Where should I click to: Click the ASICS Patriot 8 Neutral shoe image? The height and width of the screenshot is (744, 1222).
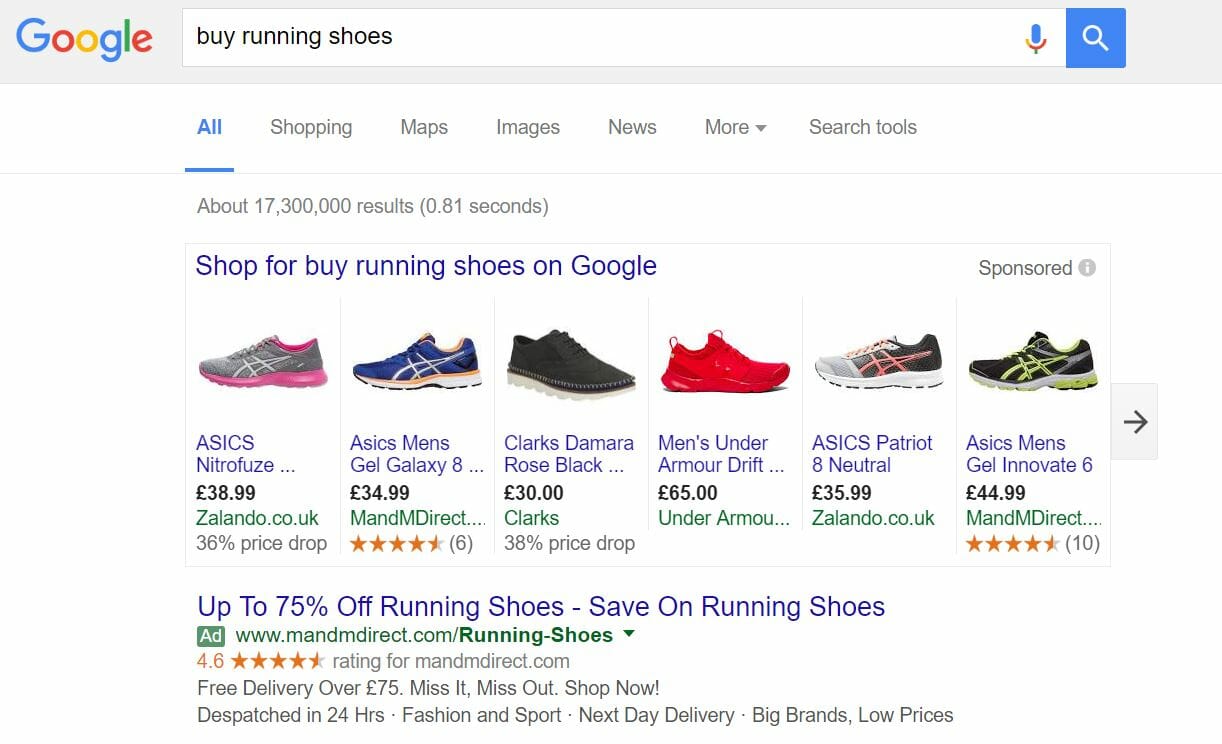pos(879,361)
